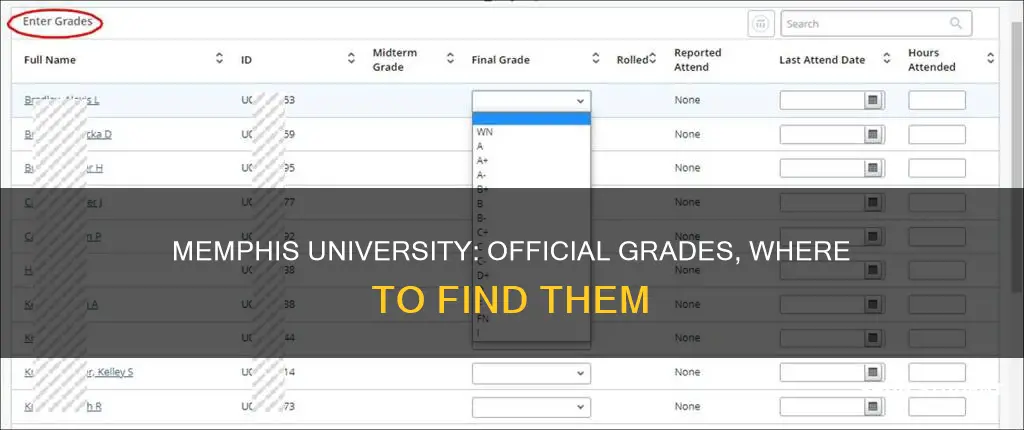Open calendar icon for ID ending 73

pyautogui.click(x=872, y=406)
